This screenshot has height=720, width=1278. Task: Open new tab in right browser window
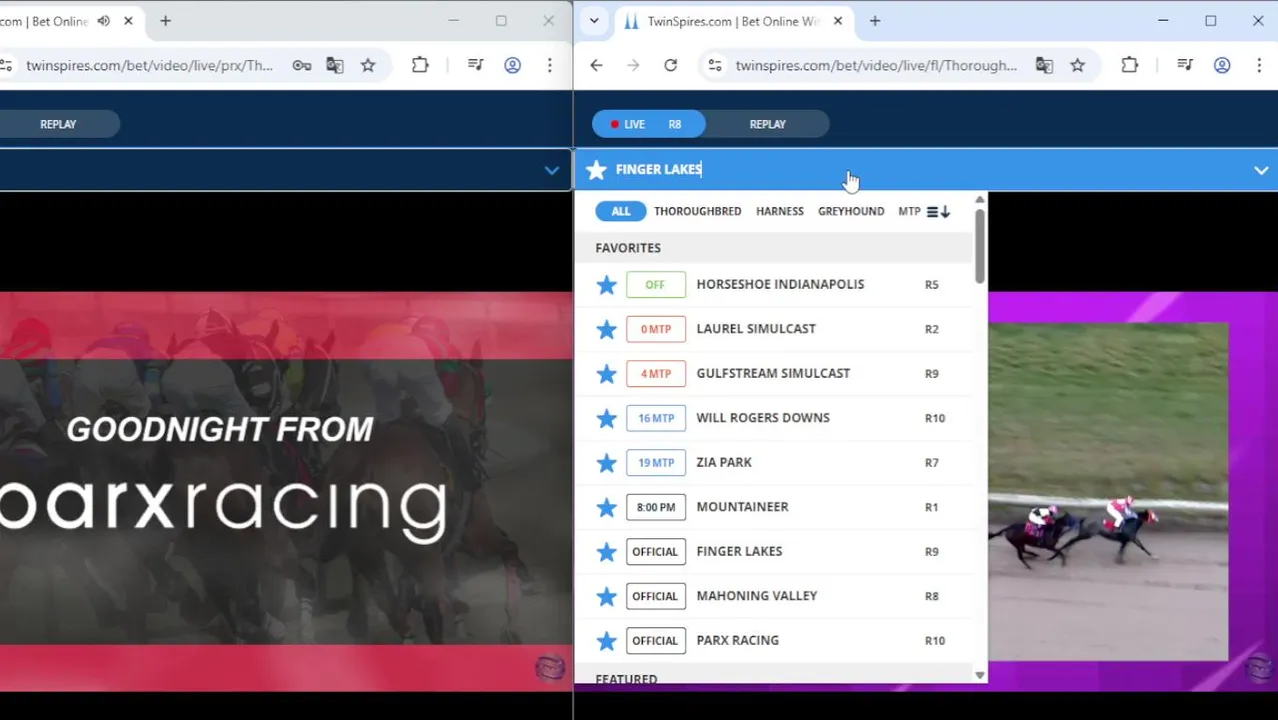[875, 21]
